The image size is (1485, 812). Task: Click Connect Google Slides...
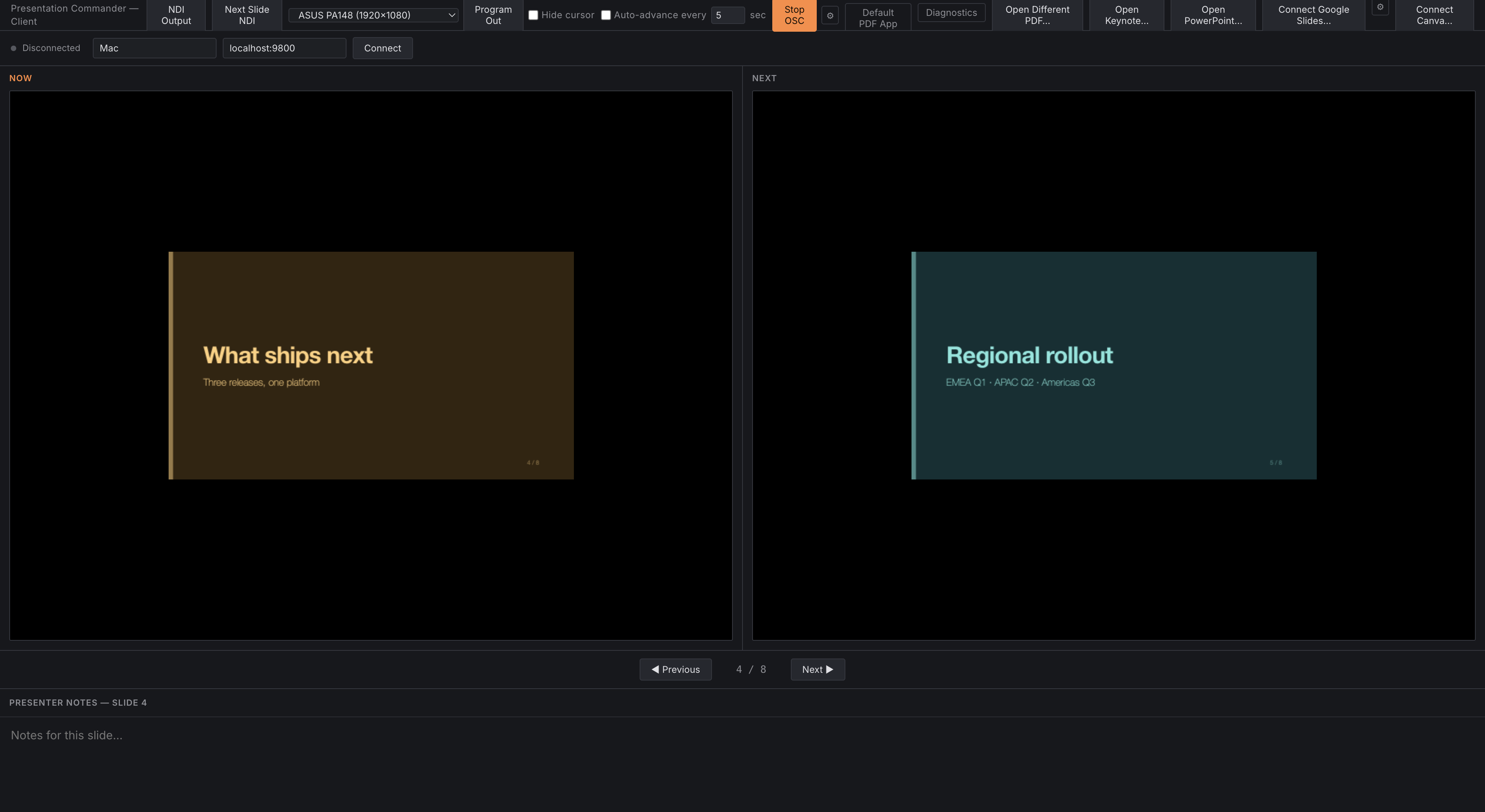(1313, 15)
